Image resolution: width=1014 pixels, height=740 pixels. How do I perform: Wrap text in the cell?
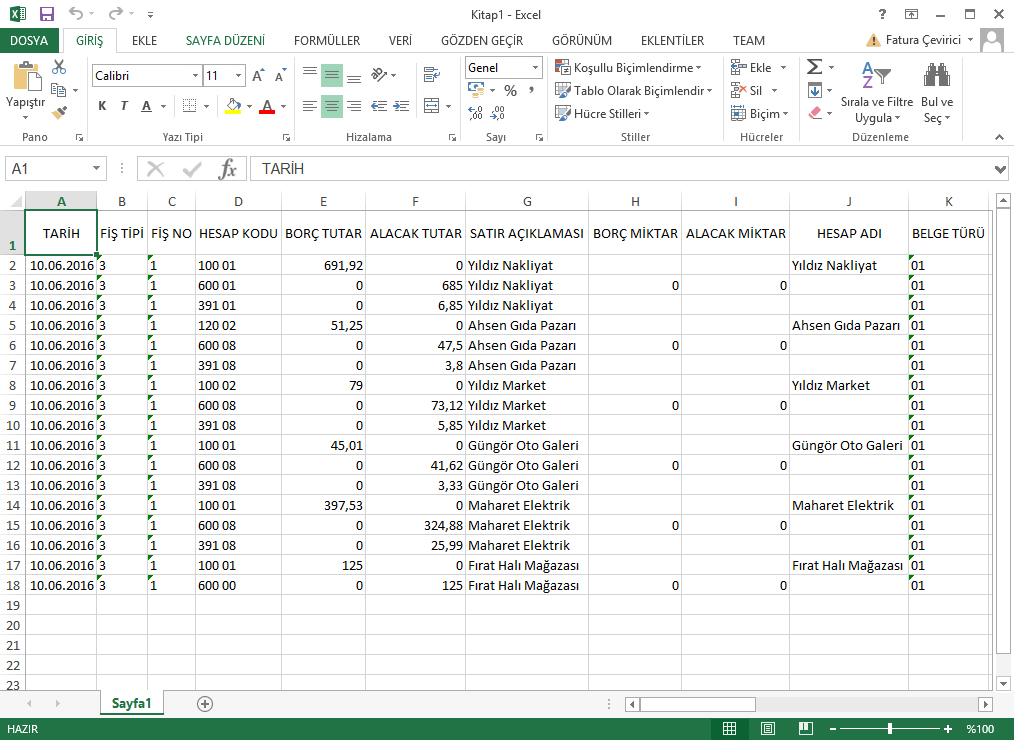431,74
